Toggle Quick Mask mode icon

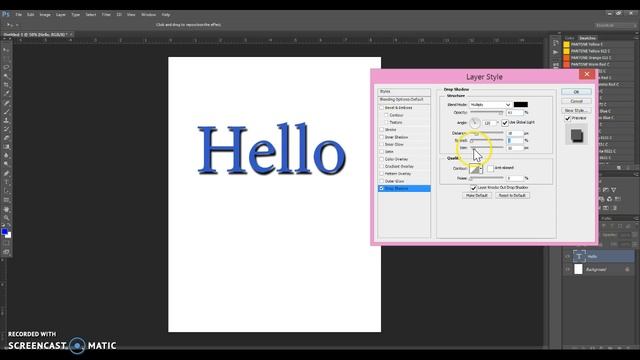(x=6, y=244)
